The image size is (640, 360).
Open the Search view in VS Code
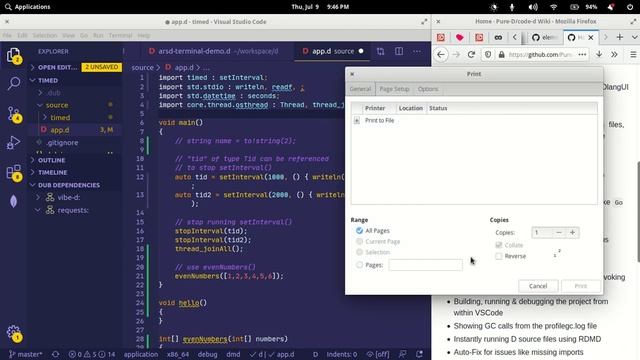[13, 84]
